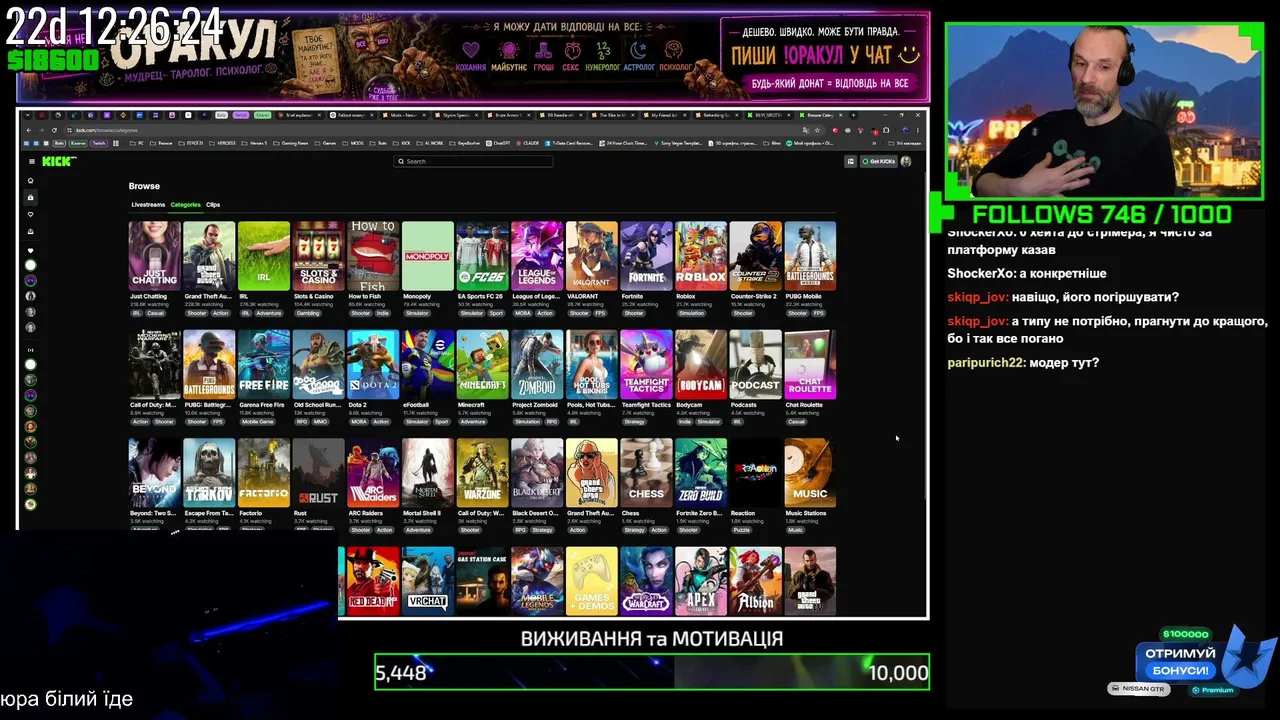1280x720 pixels.
Task: Open the Dota 2 category cover
Action: click(373, 364)
